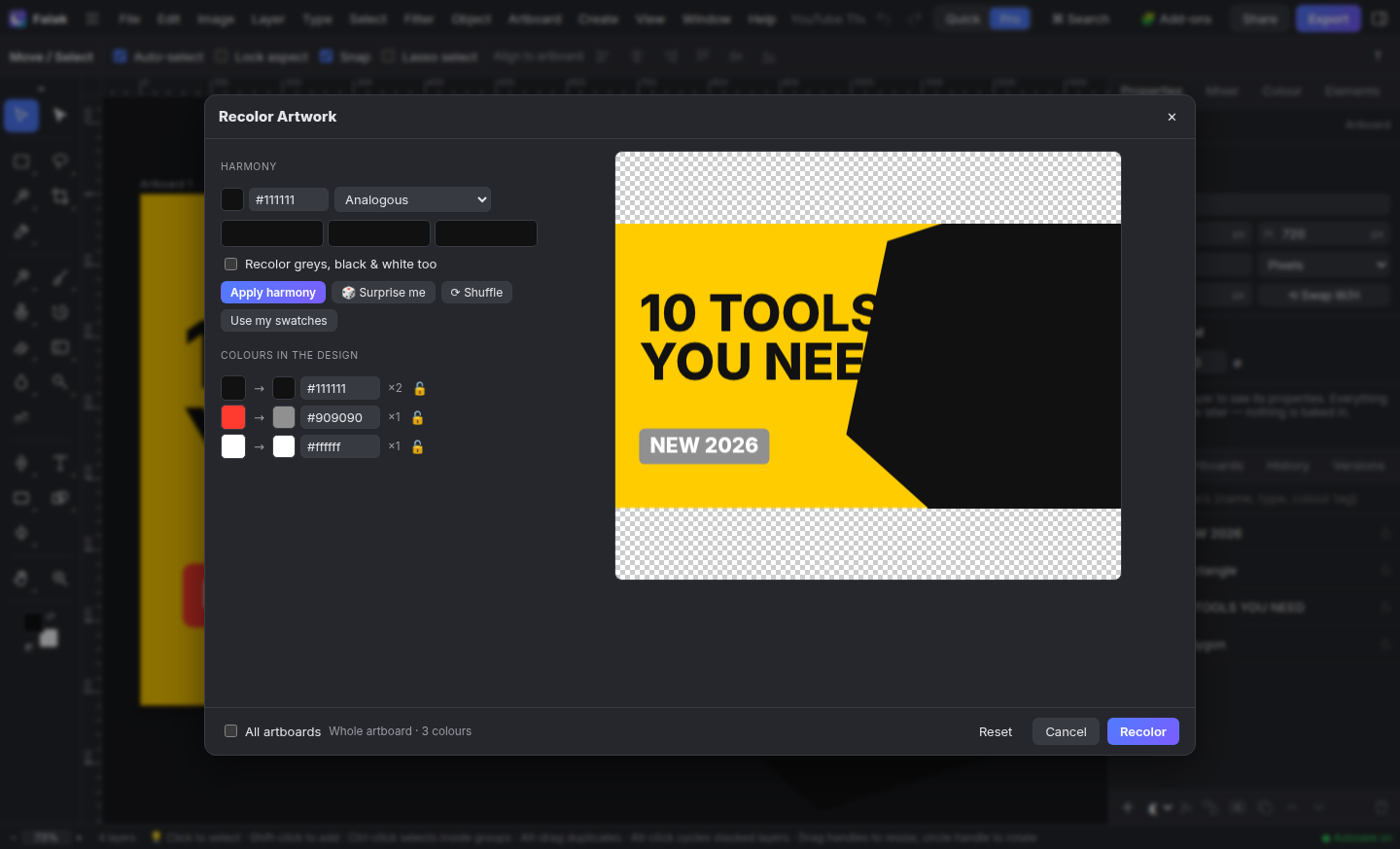Image resolution: width=1400 pixels, height=849 pixels.
Task: Open the Window menu
Action: click(x=707, y=18)
